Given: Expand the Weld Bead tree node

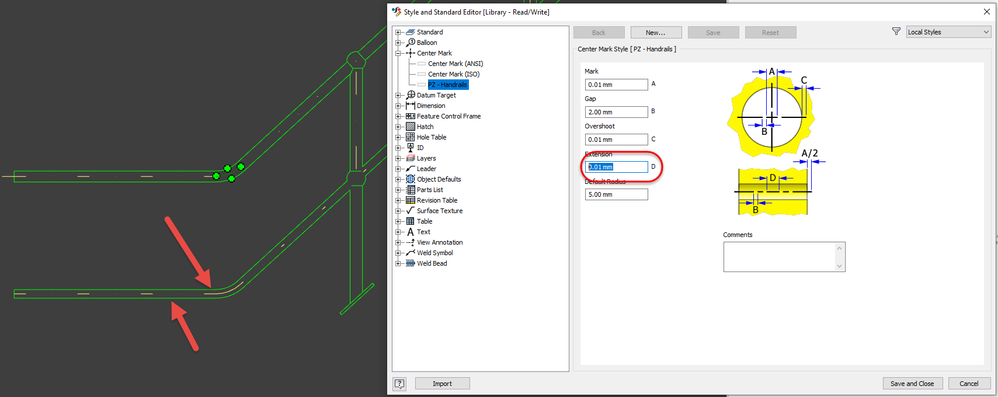Looking at the screenshot, I should [x=398, y=263].
